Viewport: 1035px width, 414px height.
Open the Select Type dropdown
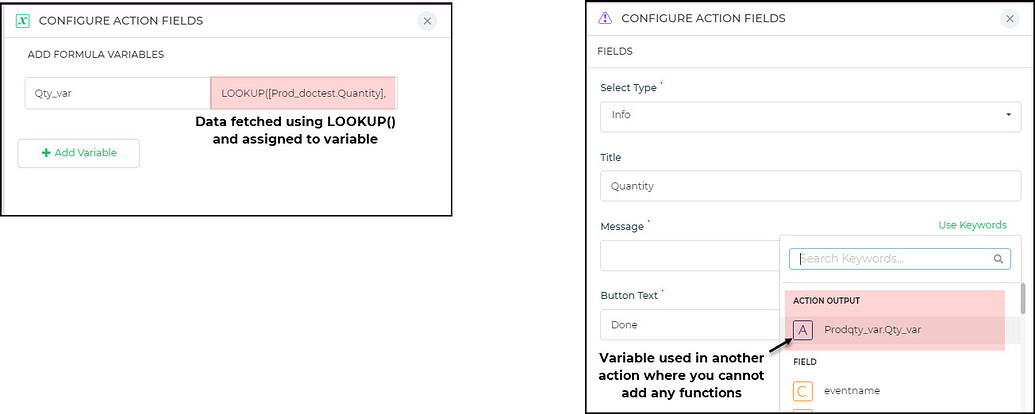(811, 117)
